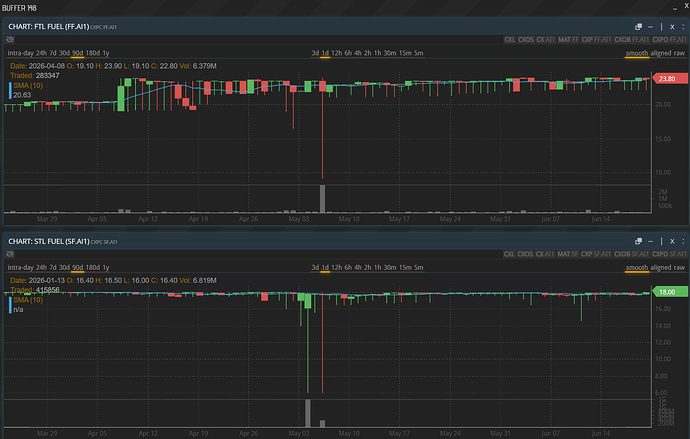The height and width of the screenshot is (439, 690).
Task: Split the FTL FUEL tile horizontally with dash icon
Action: point(650,27)
